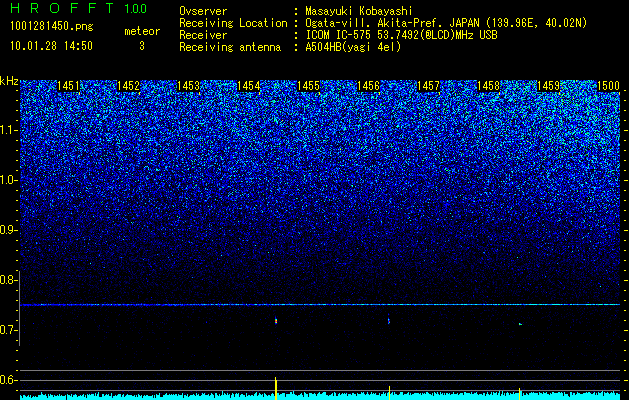
Task: Click the 1457 time label
Action: coord(428,86)
